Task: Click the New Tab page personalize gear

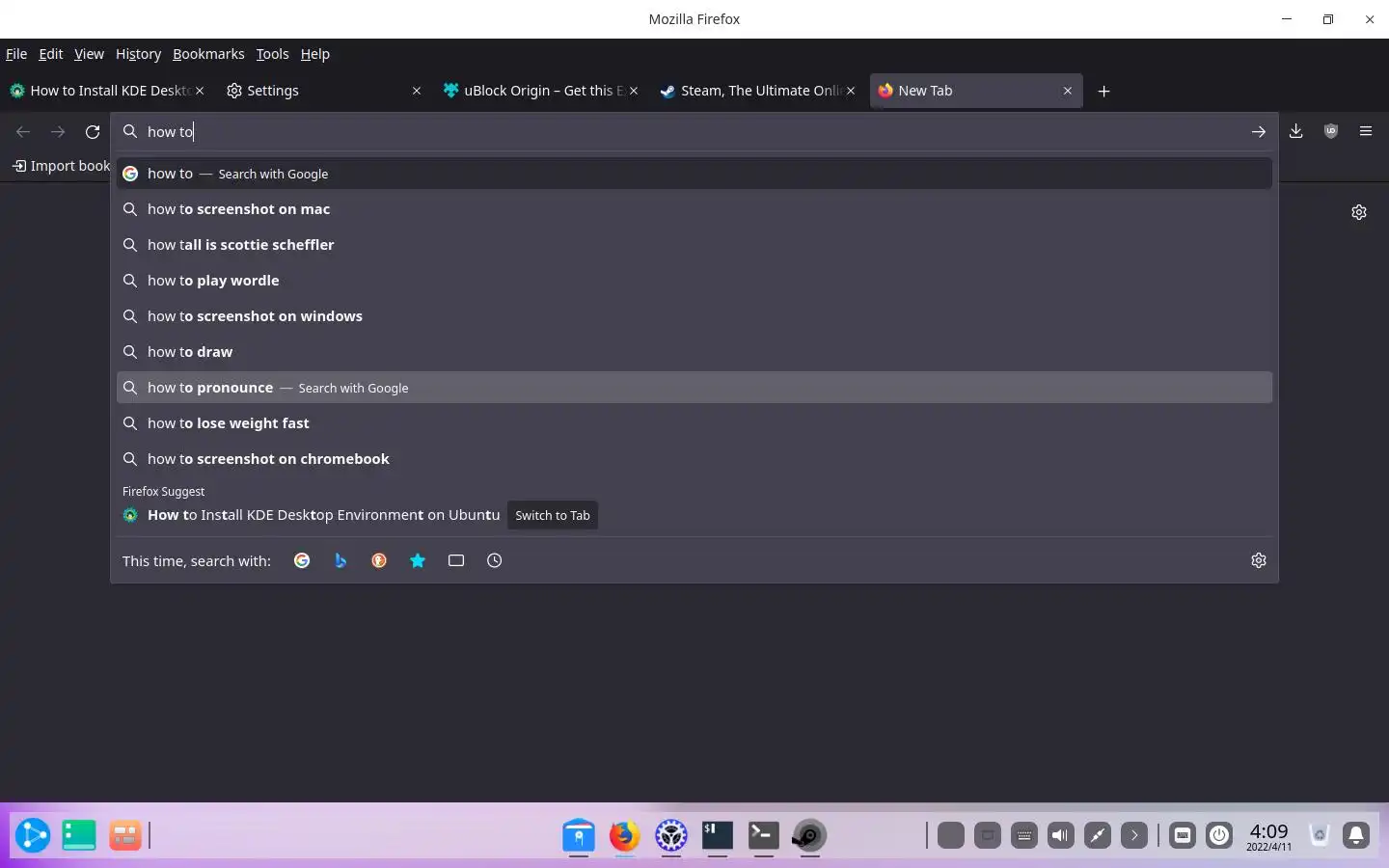Action: [1359, 212]
